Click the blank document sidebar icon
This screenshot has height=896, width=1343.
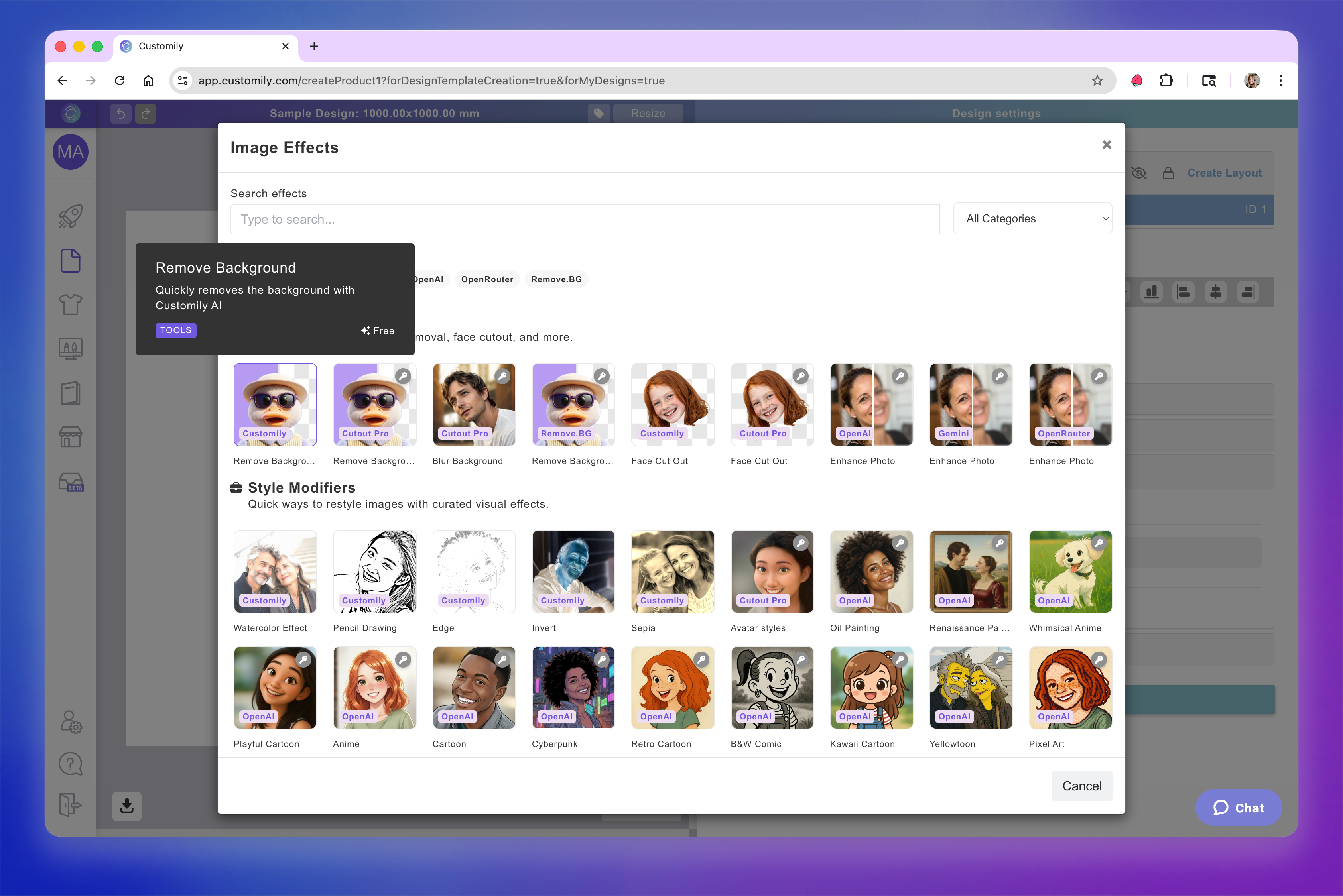point(70,261)
